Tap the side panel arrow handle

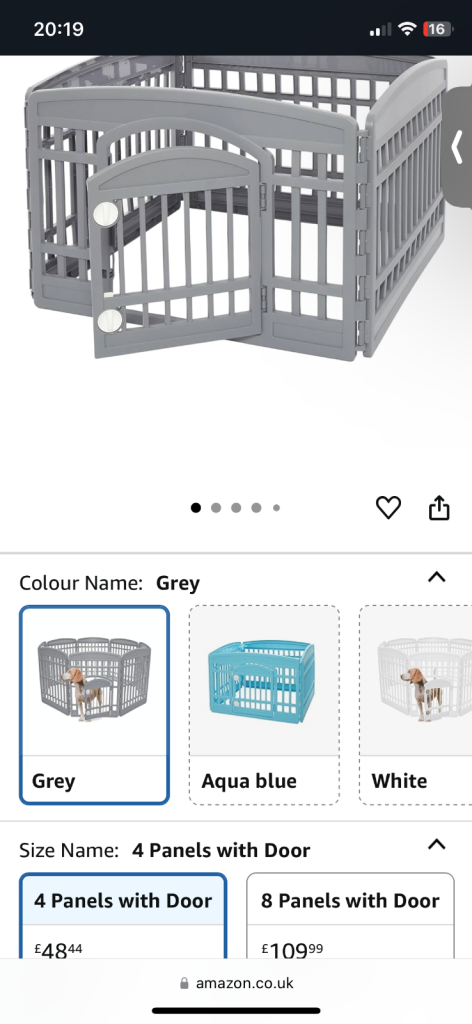(457, 148)
